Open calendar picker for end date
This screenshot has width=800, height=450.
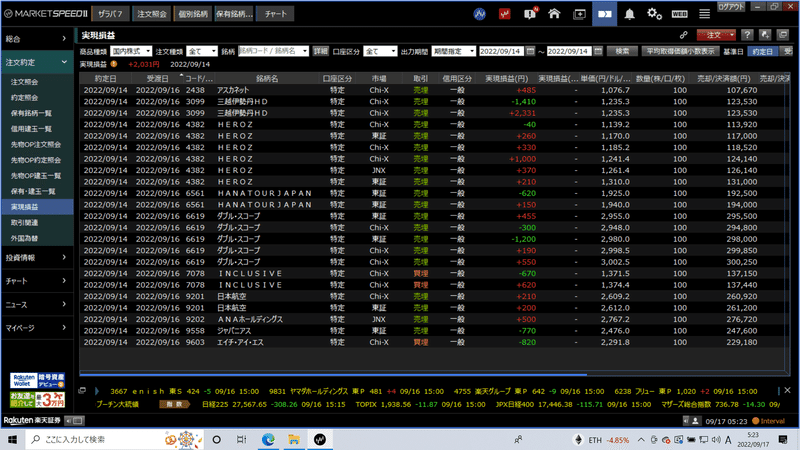598,51
